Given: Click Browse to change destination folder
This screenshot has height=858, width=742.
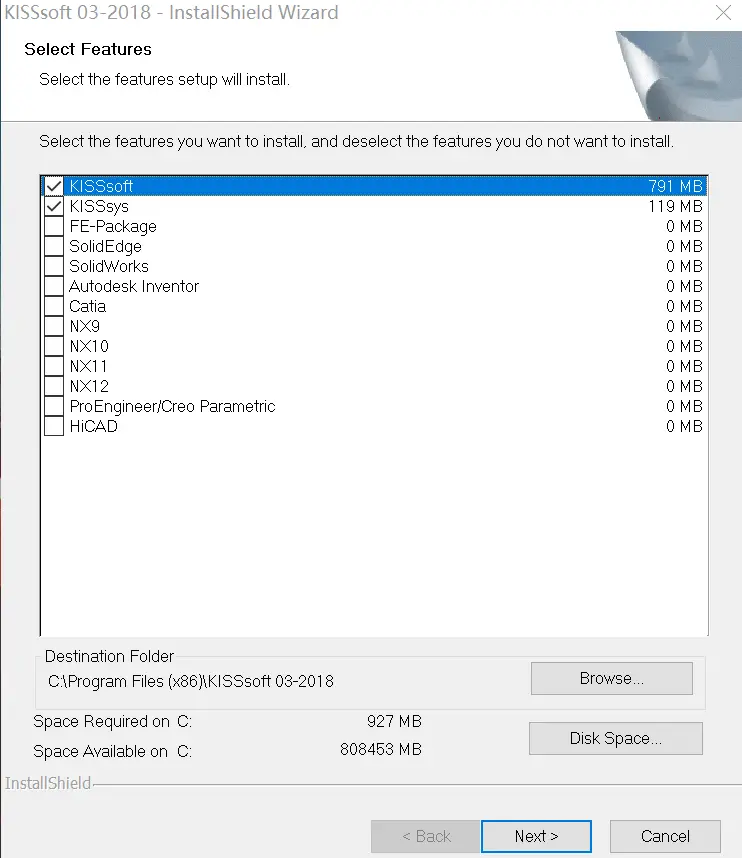Looking at the screenshot, I should 611,678.
